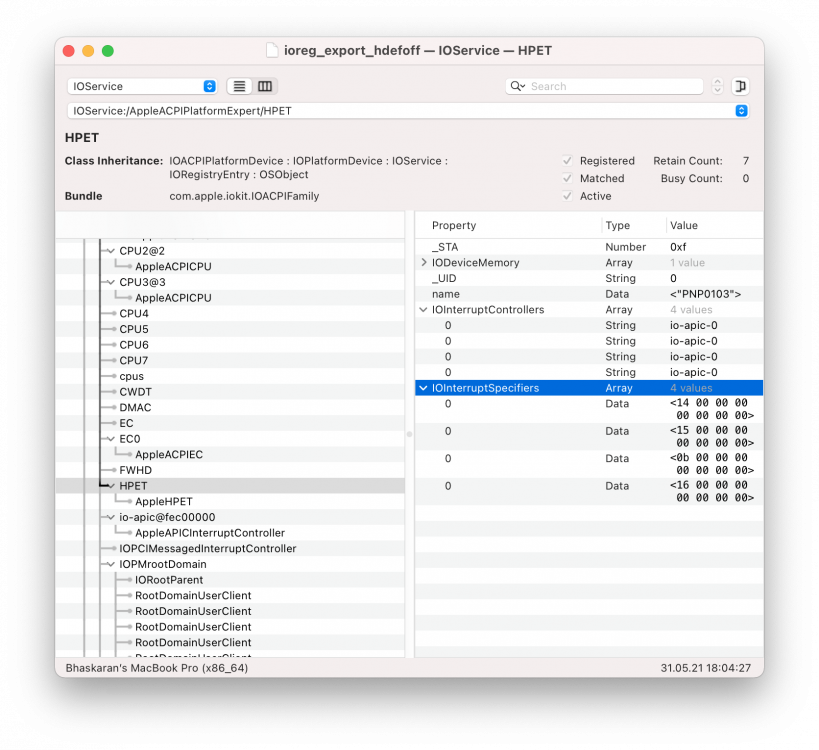Collapse the IOInterruptSpecifiers property
Screen dimensions: 819x750
424,388
